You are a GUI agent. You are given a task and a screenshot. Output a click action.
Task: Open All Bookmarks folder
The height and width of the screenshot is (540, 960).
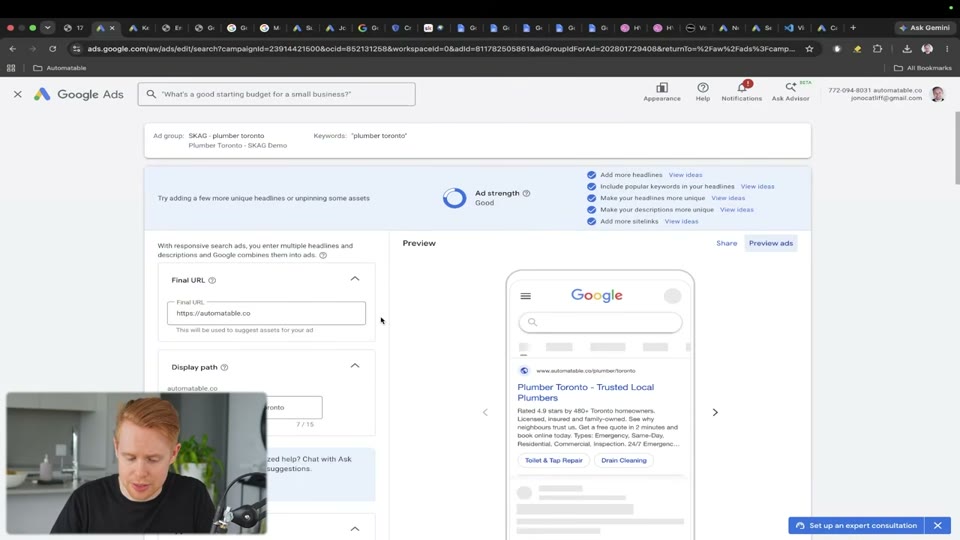(923, 68)
